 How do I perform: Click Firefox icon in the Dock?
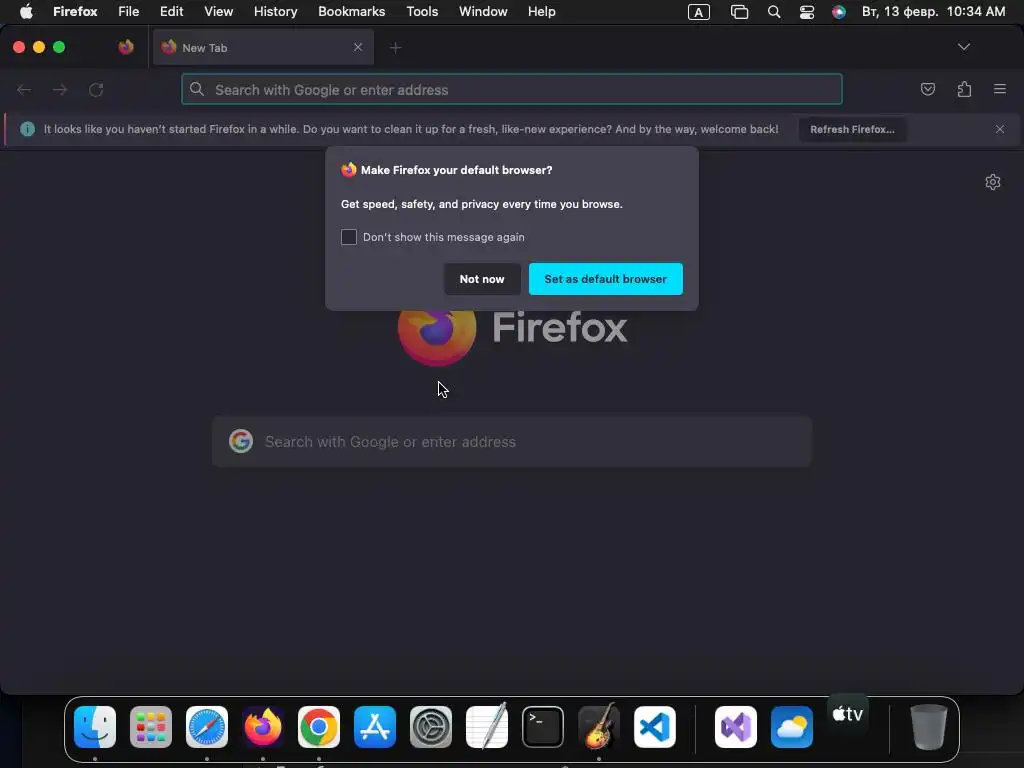coord(263,727)
